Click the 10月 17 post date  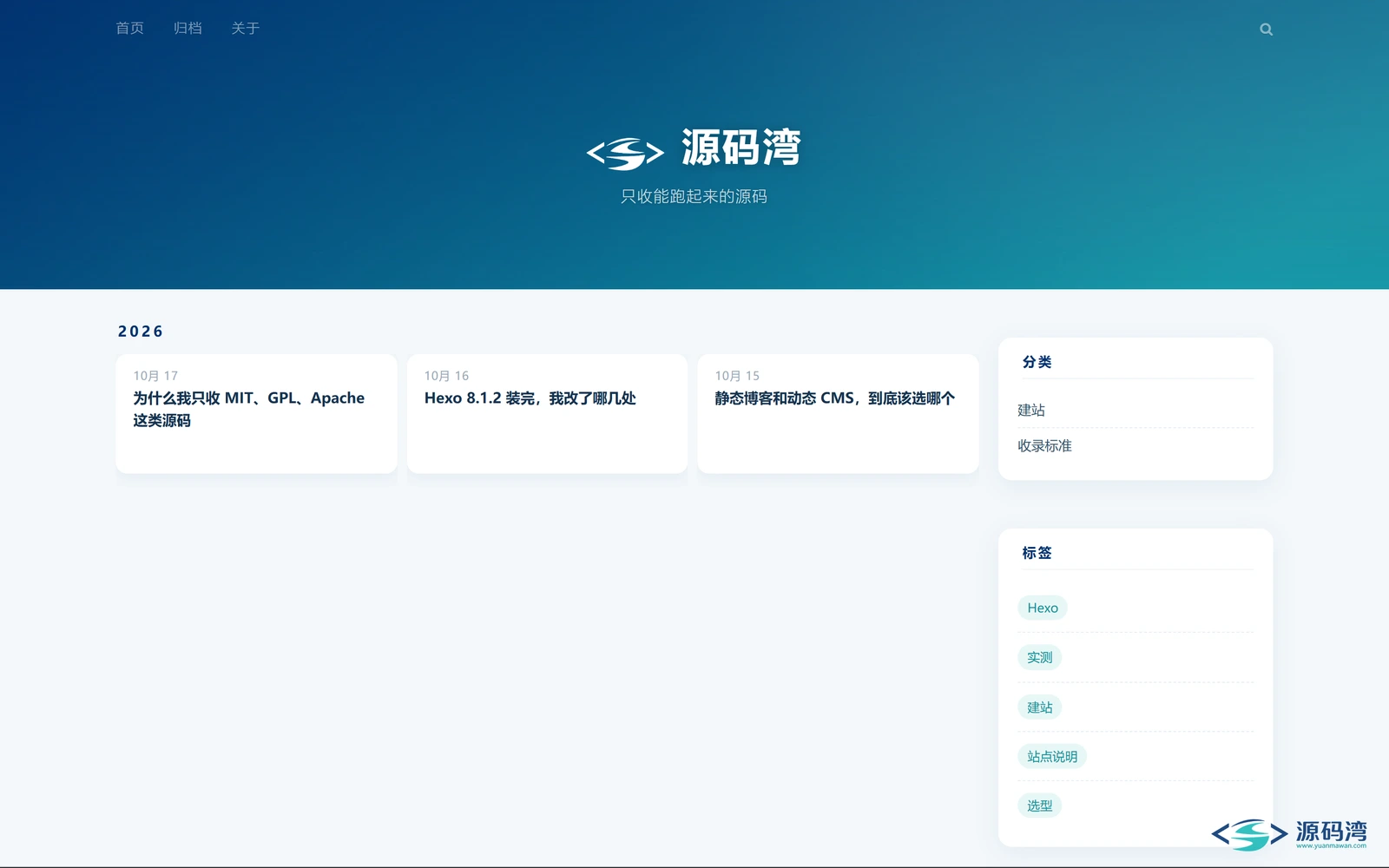155,376
